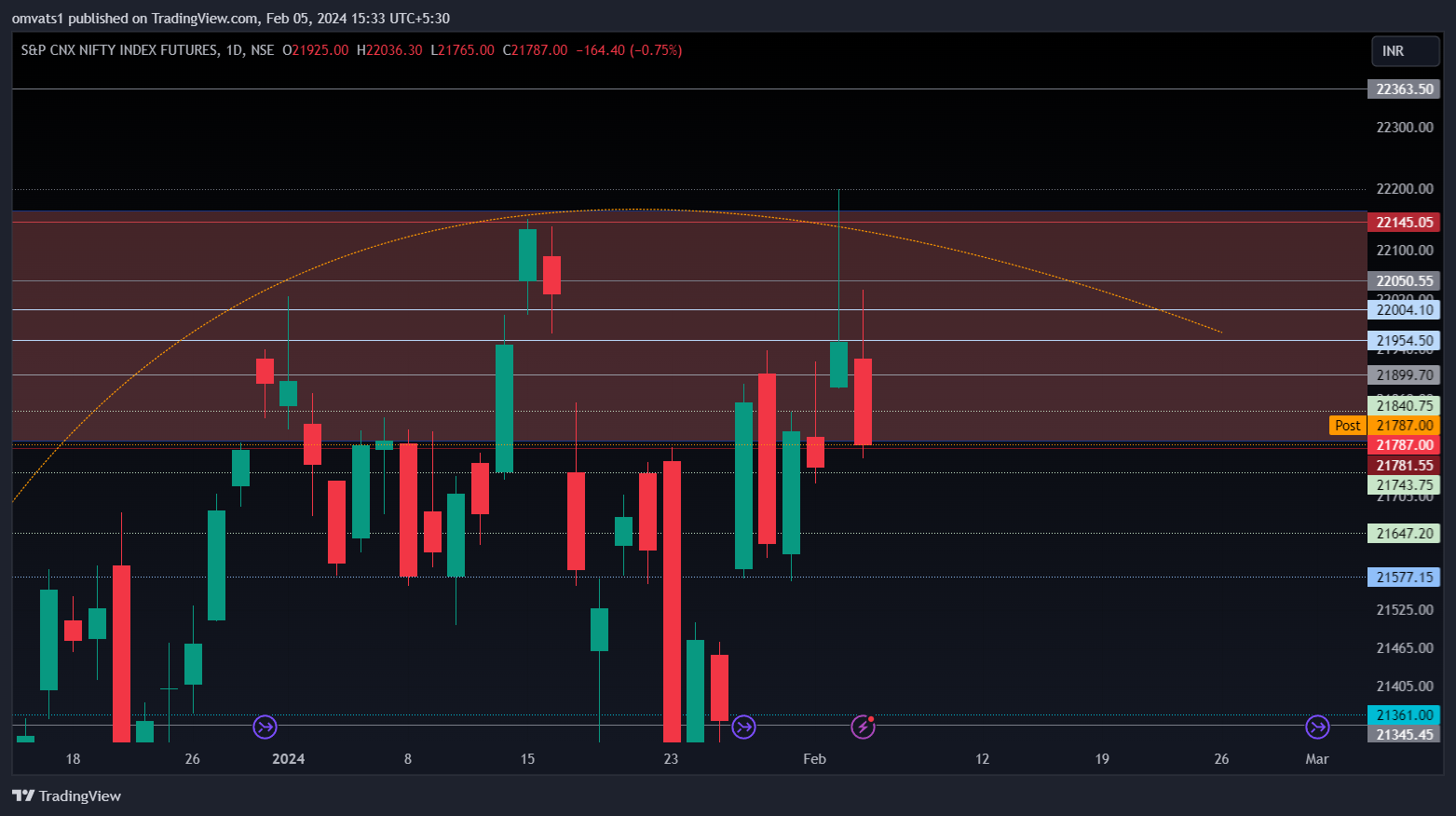Open the purple lightning event icon near Feb
The image size is (1456, 816).
[864, 727]
